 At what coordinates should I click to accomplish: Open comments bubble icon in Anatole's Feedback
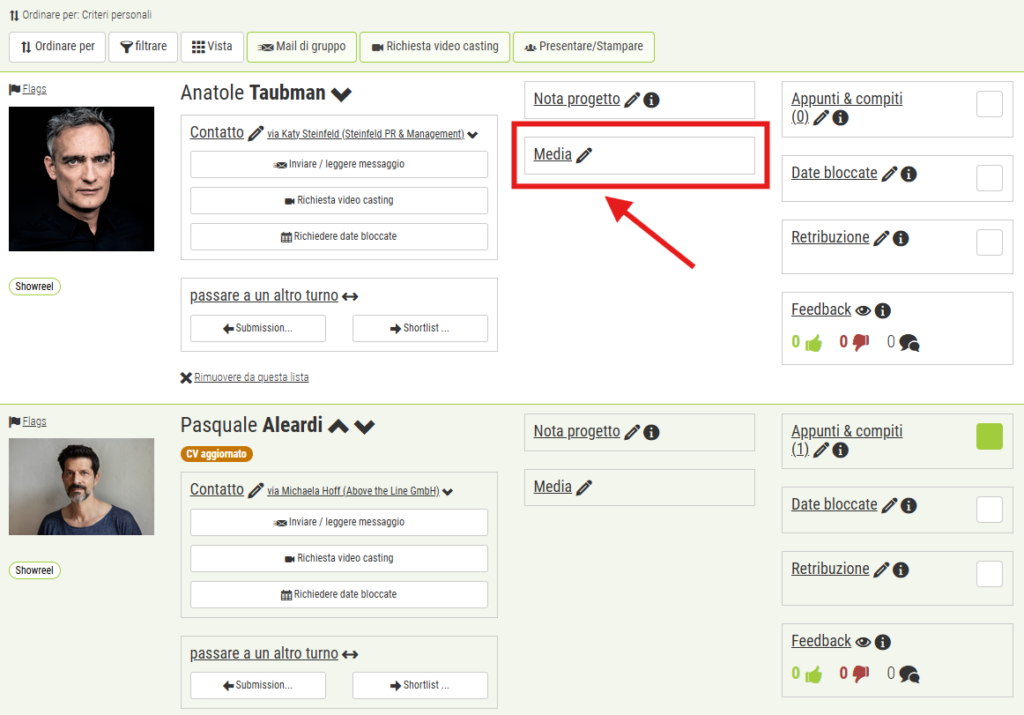coord(909,343)
